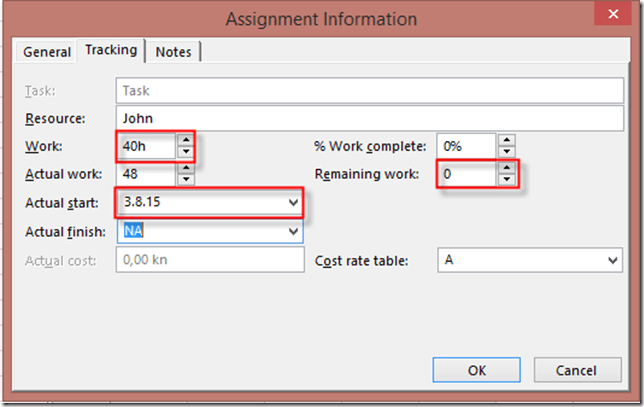Decrease Actual work with down spinner
Image resolution: width=644 pixels, height=407 pixels.
tap(185, 181)
